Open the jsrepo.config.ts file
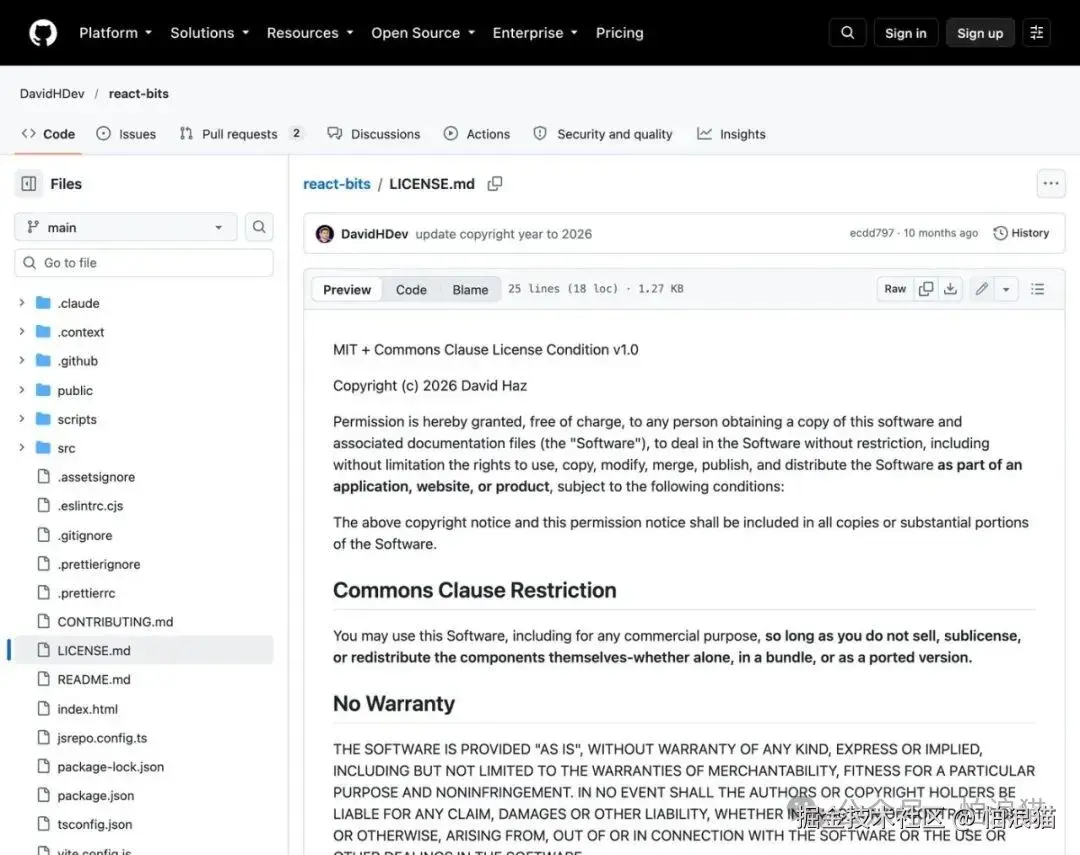This screenshot has height=855, width=1080. (102, 738)
